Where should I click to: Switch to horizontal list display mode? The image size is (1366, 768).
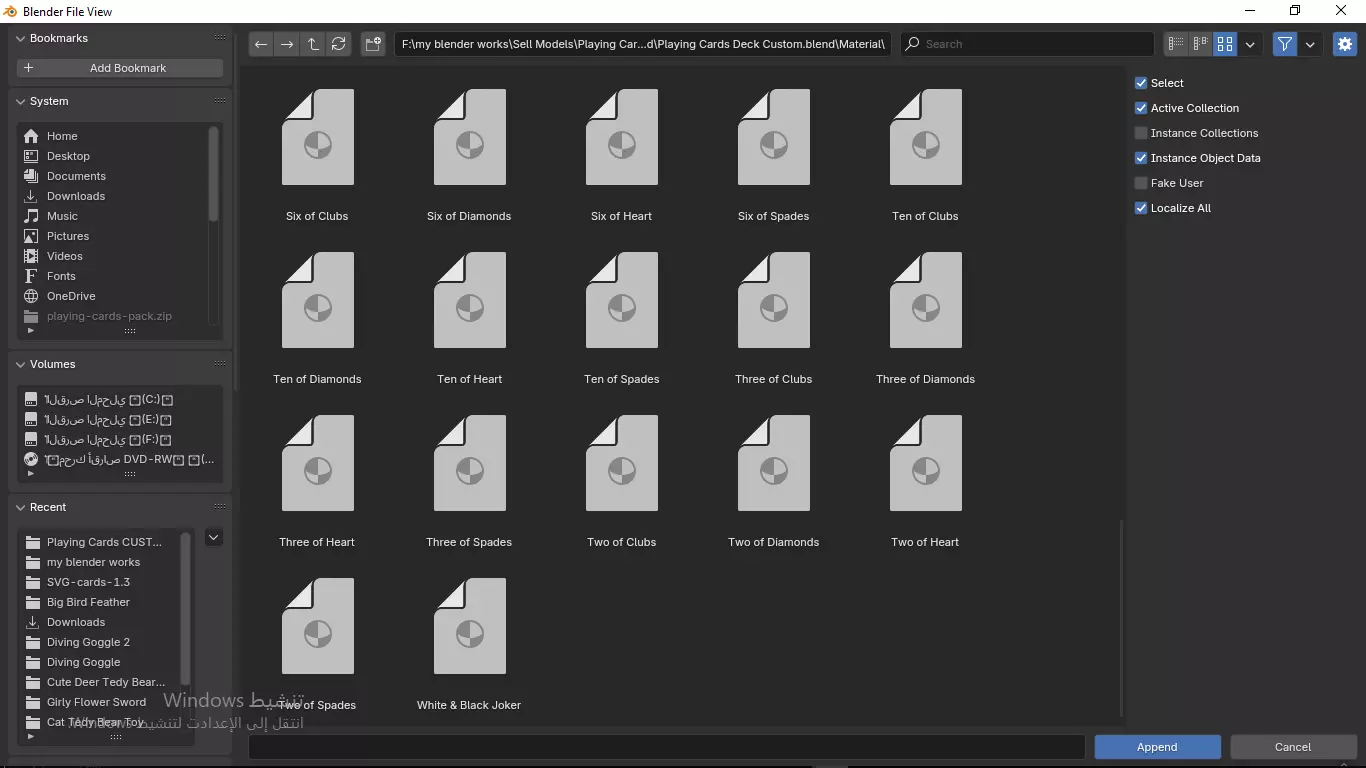(x=1200, y=44)
